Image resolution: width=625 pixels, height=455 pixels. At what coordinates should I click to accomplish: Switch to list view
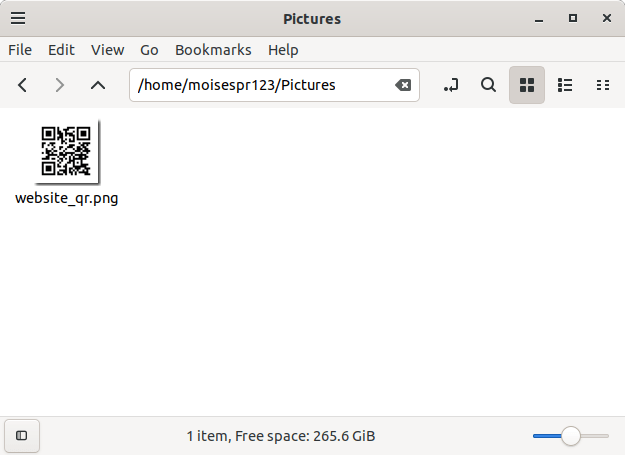point(565,85)
